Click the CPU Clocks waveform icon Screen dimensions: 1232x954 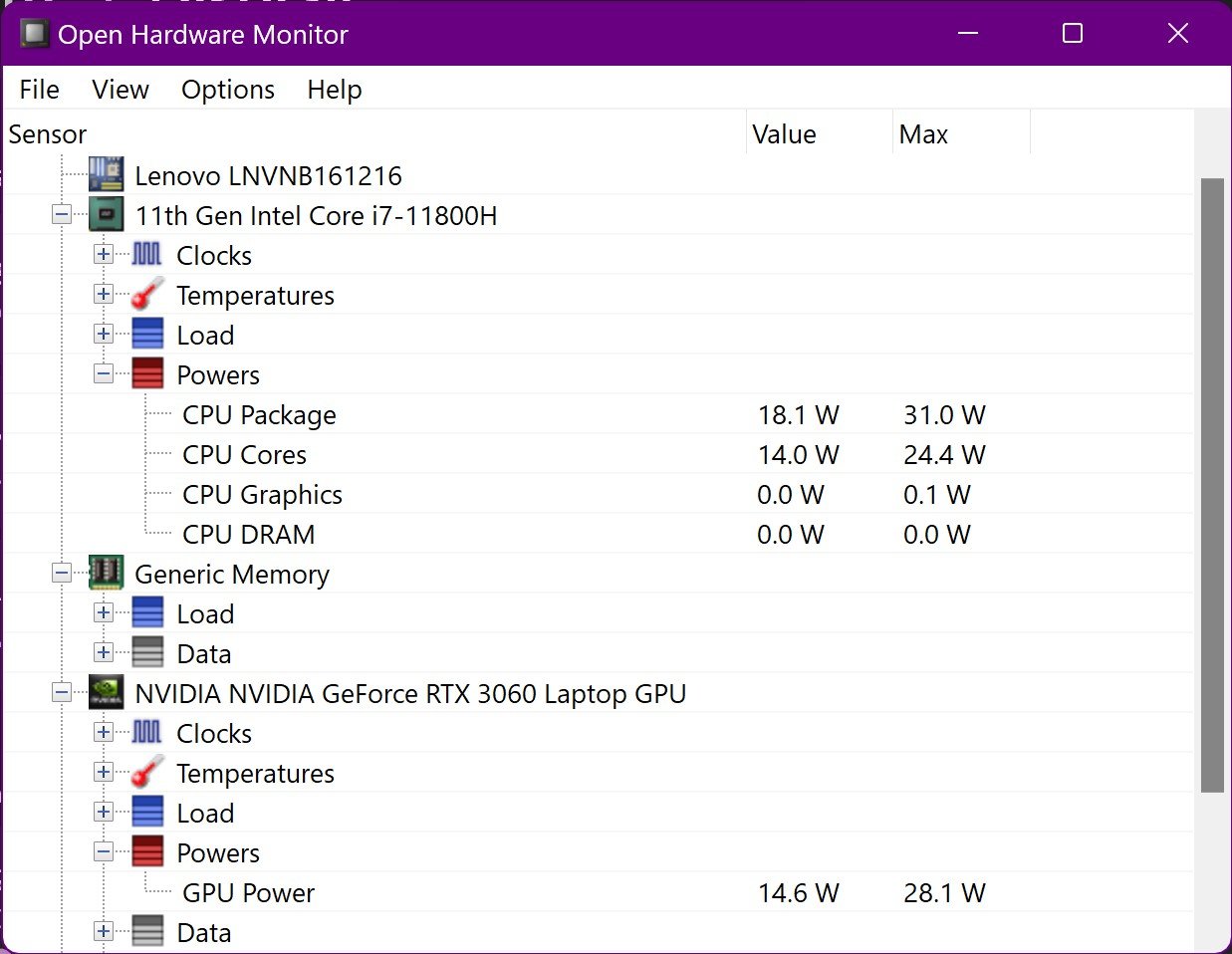[x=147, y=254]
